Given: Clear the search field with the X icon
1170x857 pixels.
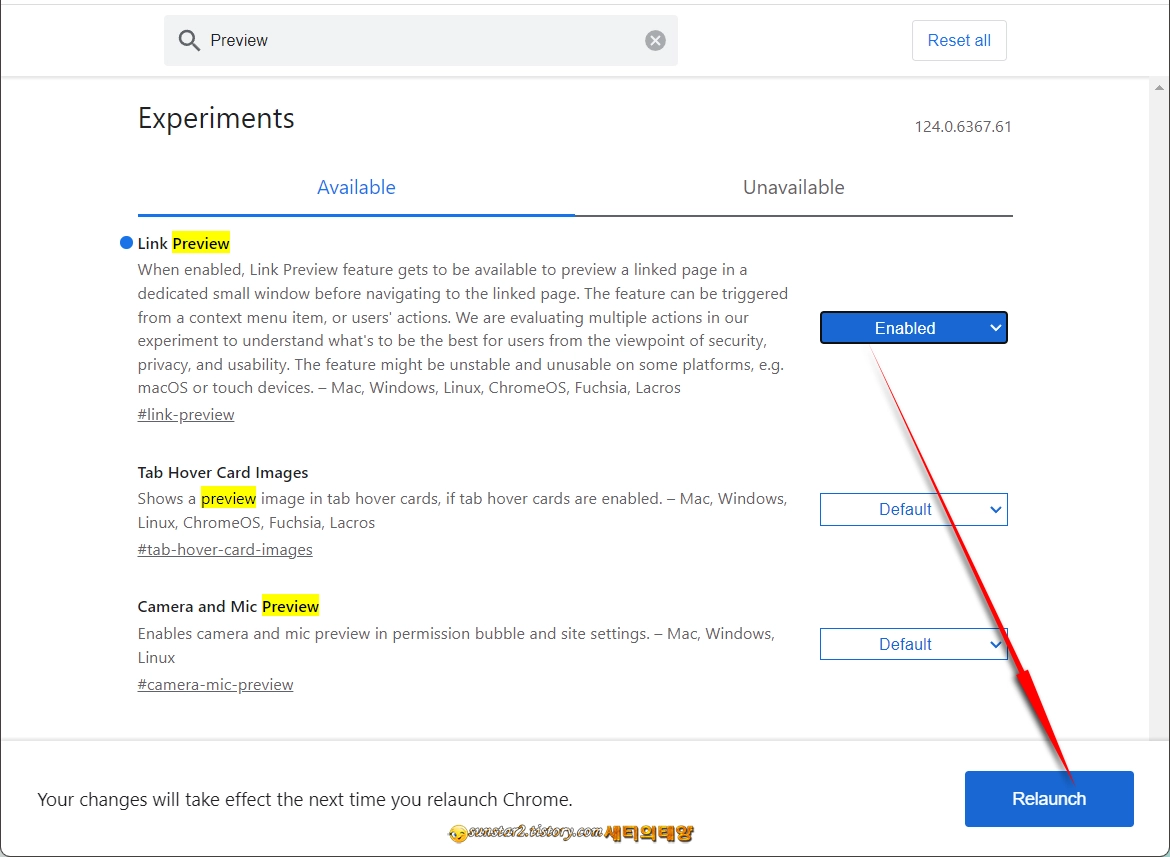Looking at the screenshot, I should point(655,40).
